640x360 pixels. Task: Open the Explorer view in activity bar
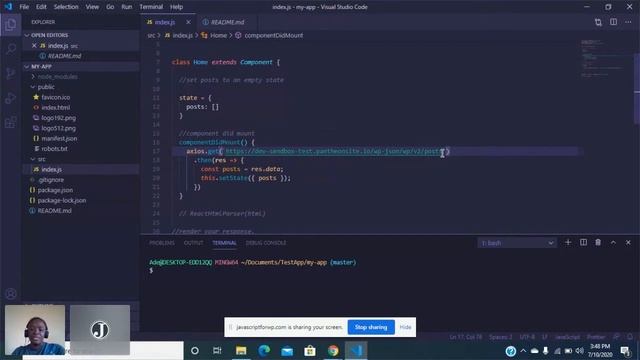tap(11, 25)
